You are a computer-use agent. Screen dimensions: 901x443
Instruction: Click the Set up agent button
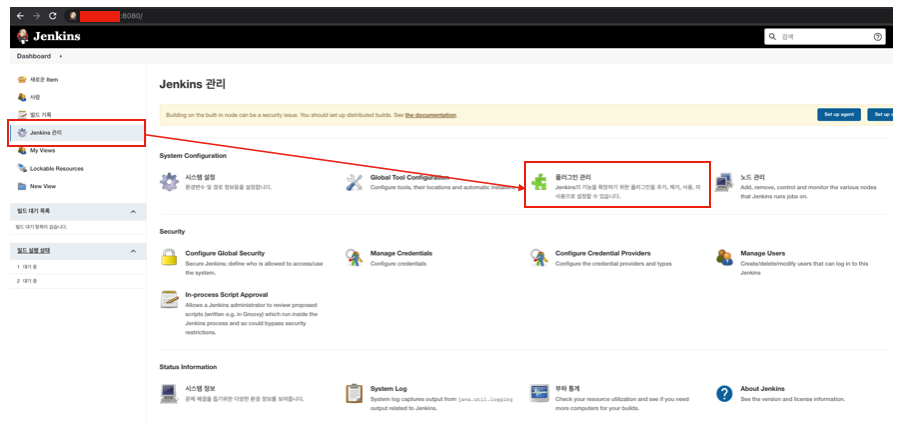[839, 114]
